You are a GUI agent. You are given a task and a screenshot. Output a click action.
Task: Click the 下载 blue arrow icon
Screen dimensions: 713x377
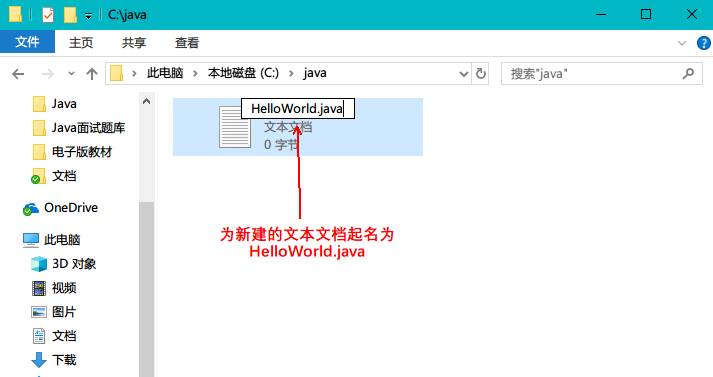pos(39,360)
